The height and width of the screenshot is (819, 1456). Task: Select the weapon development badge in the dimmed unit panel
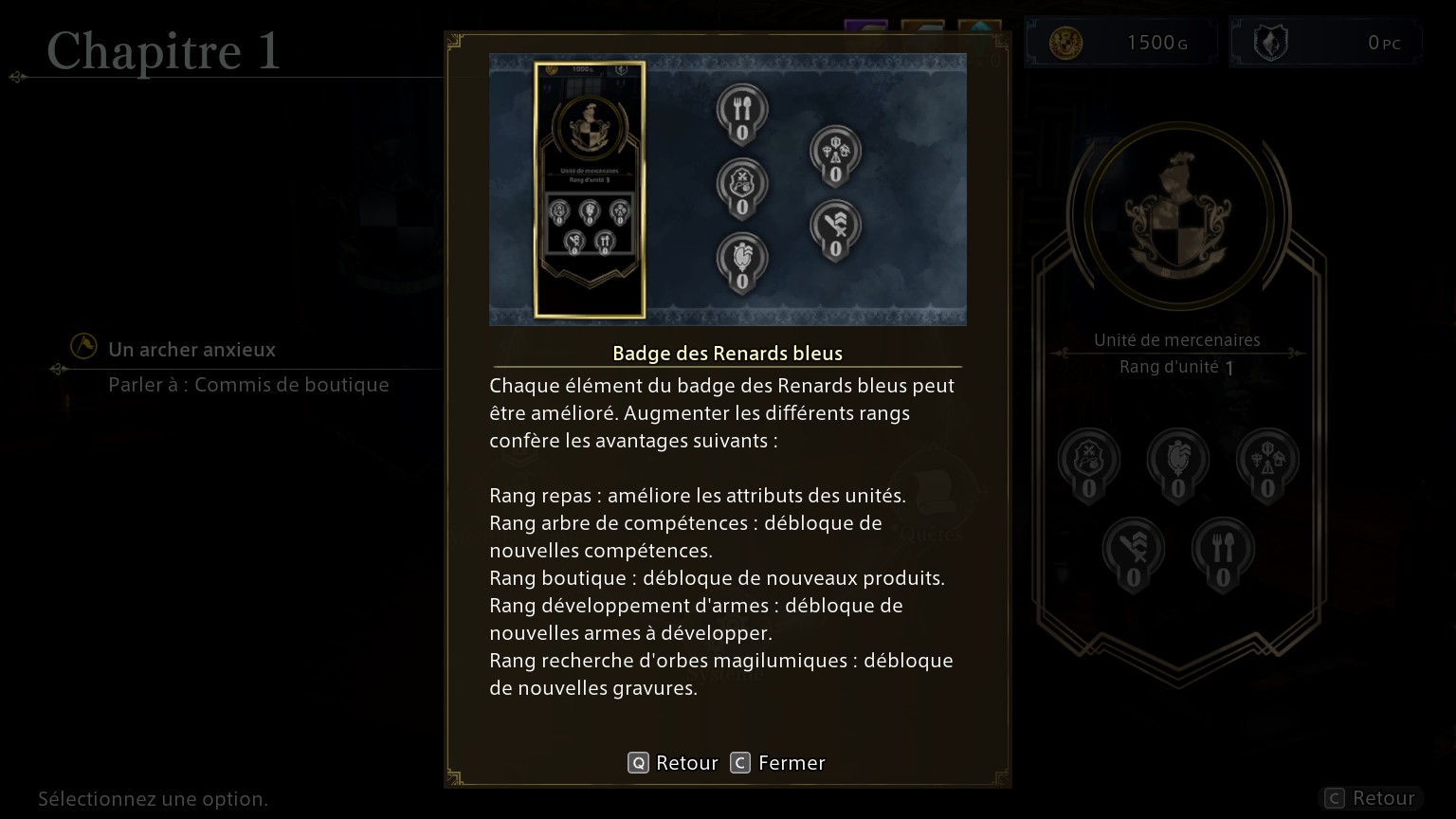[1134, 555]
